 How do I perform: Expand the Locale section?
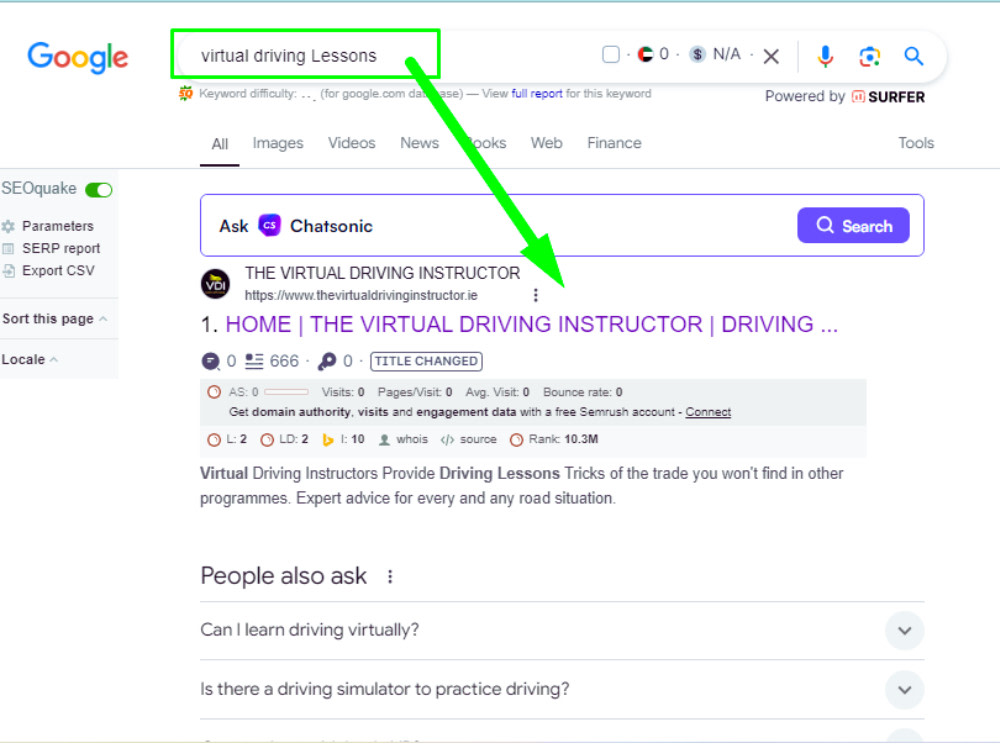click(30, 360)
